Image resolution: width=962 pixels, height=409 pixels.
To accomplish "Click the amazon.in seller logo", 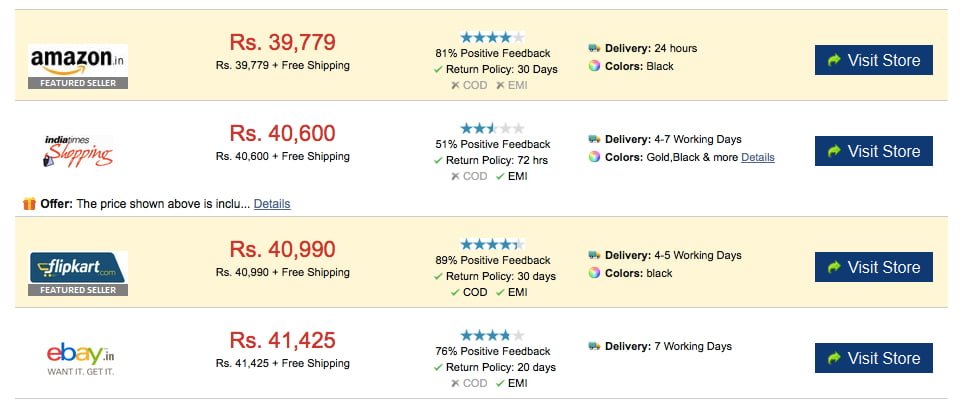I will point(78,66).
